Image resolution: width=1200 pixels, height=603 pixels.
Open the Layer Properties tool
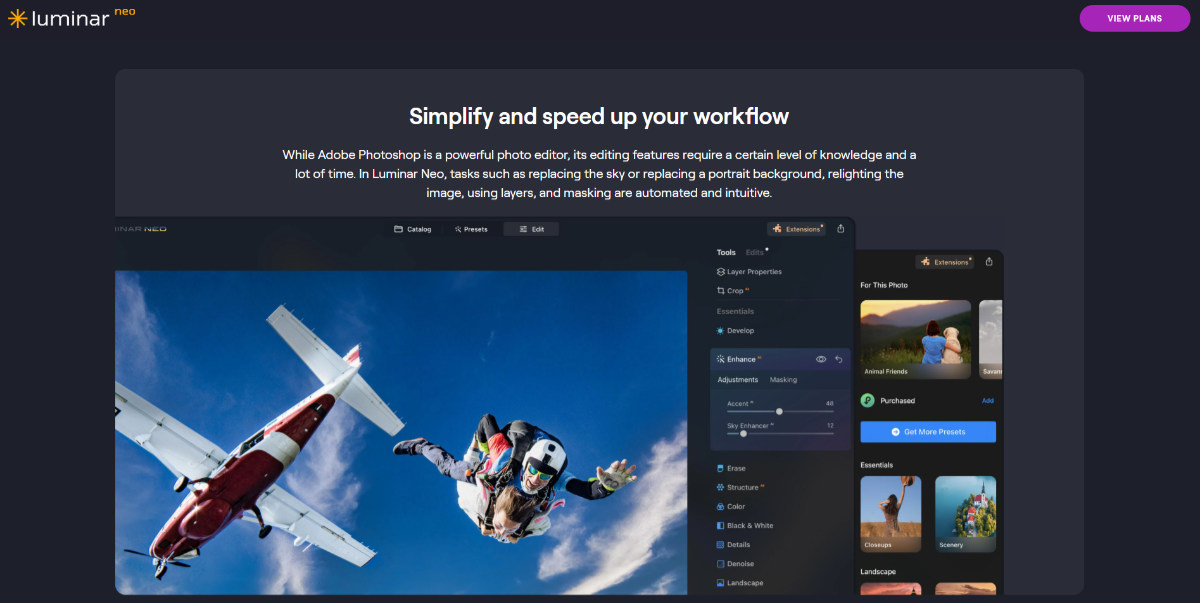(749, 272)
